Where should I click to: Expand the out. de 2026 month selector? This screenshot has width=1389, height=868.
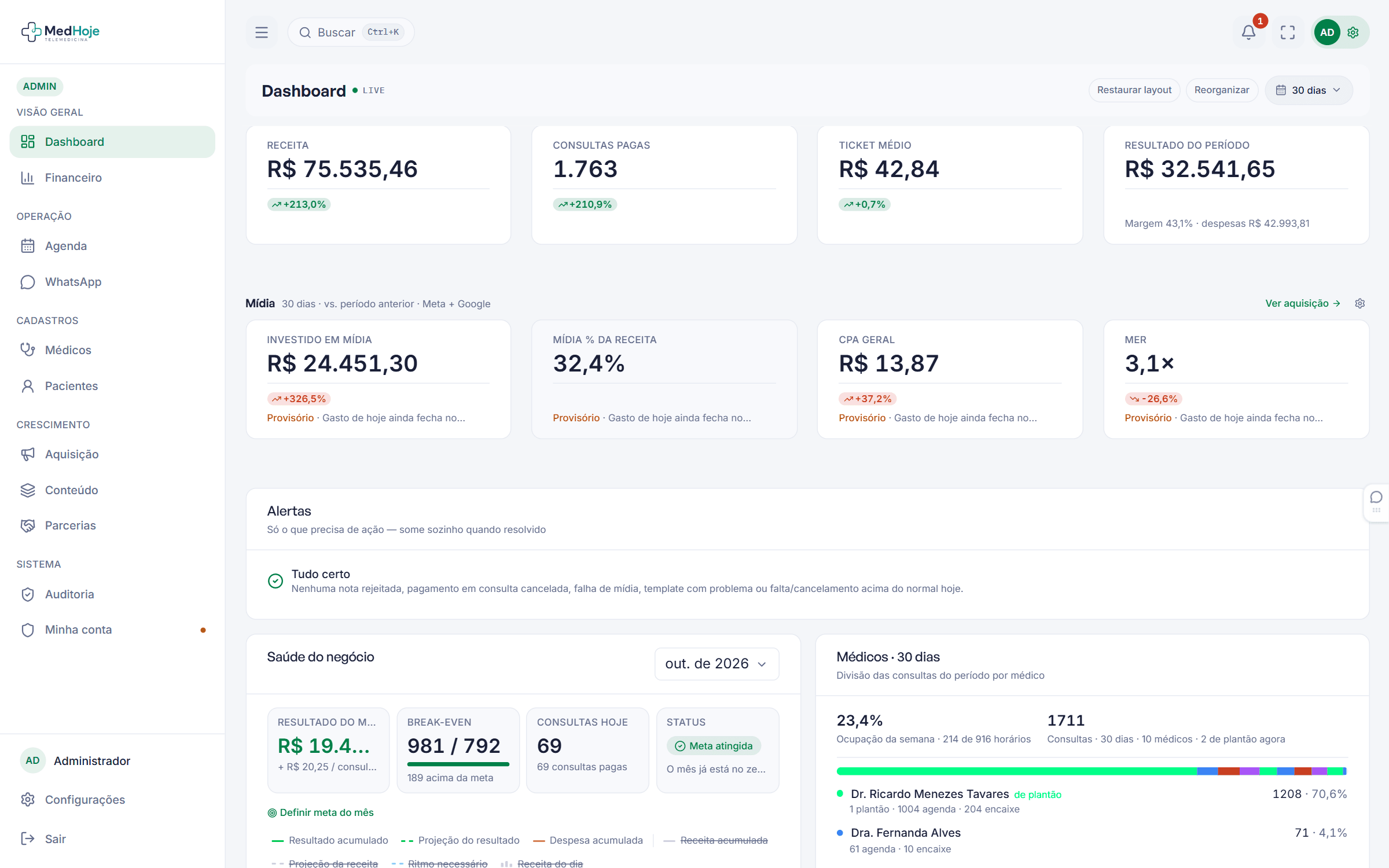pyautogui.click(x=716, y=664)
